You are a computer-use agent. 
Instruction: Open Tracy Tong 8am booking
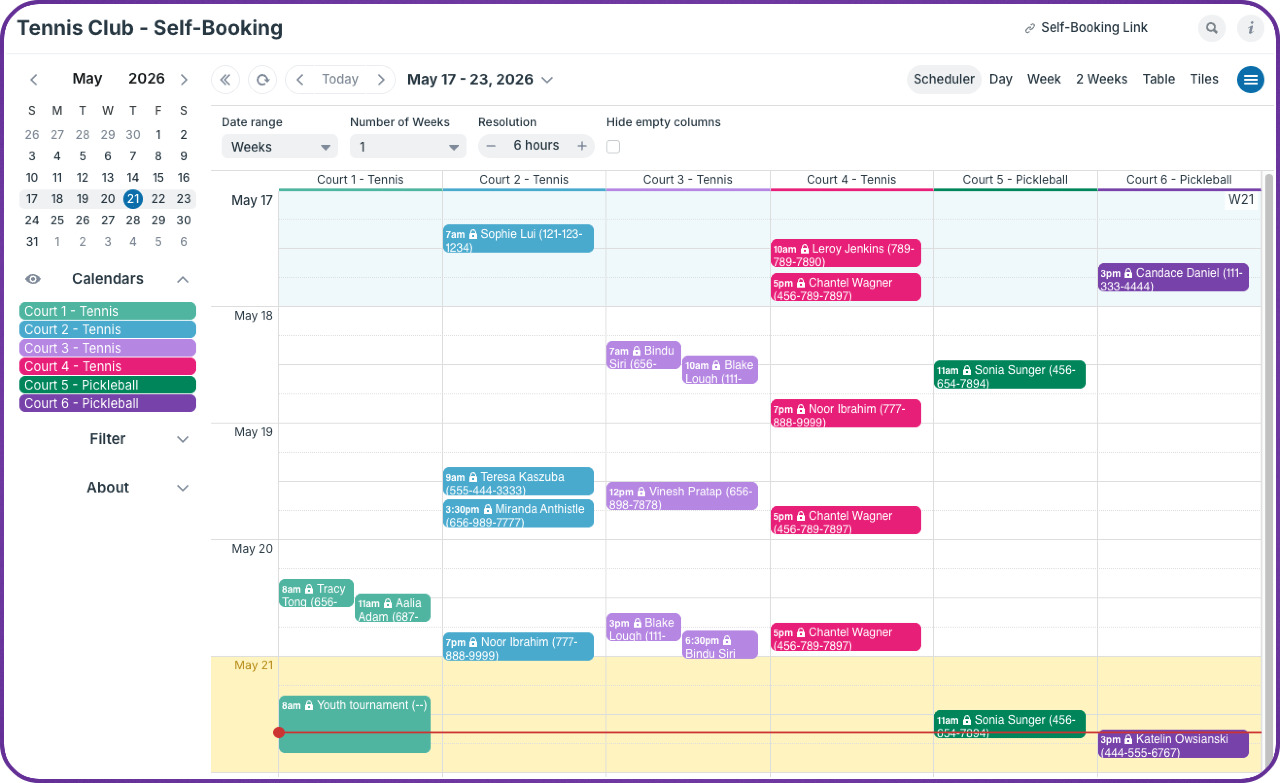pos(316,593)
